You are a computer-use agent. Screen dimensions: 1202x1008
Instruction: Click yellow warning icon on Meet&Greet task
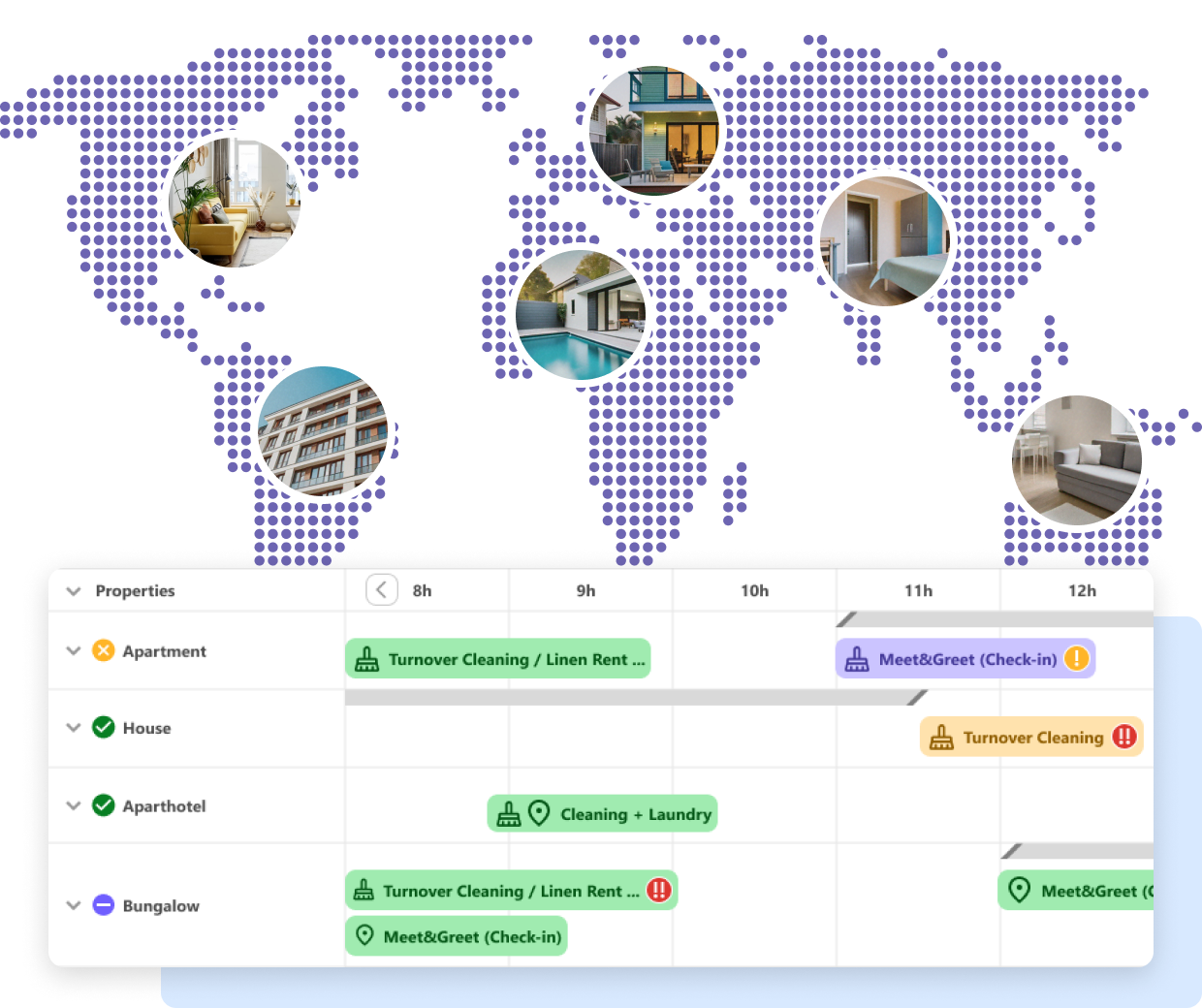point(1076,659)
